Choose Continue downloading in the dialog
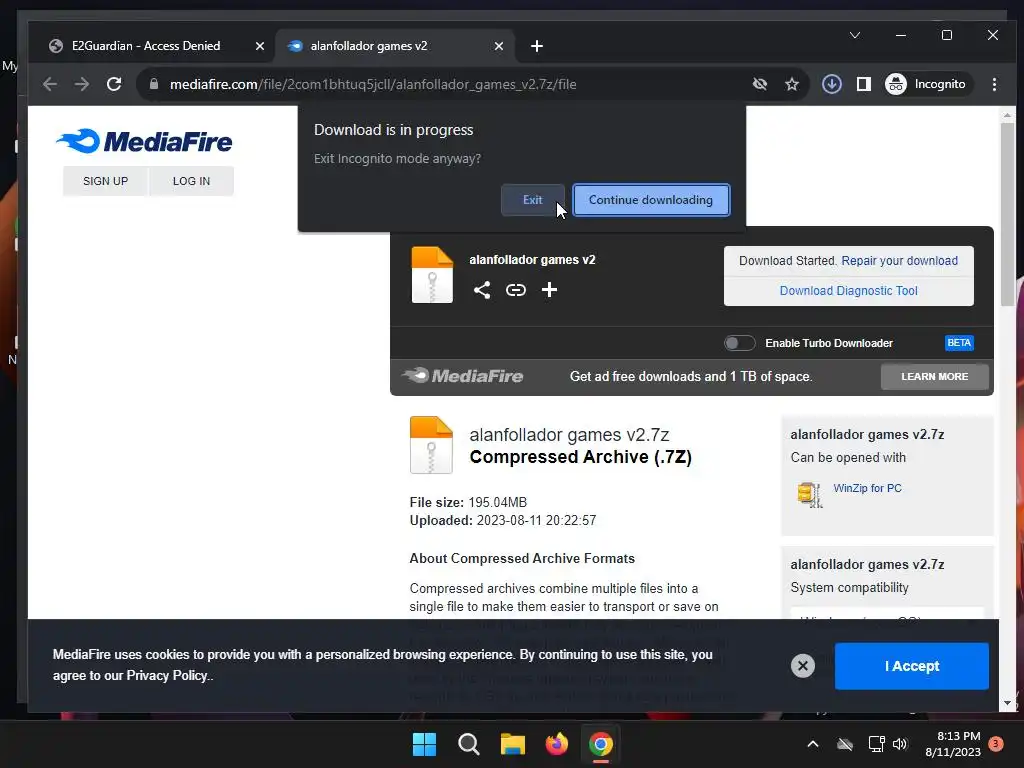 (650, 200)
